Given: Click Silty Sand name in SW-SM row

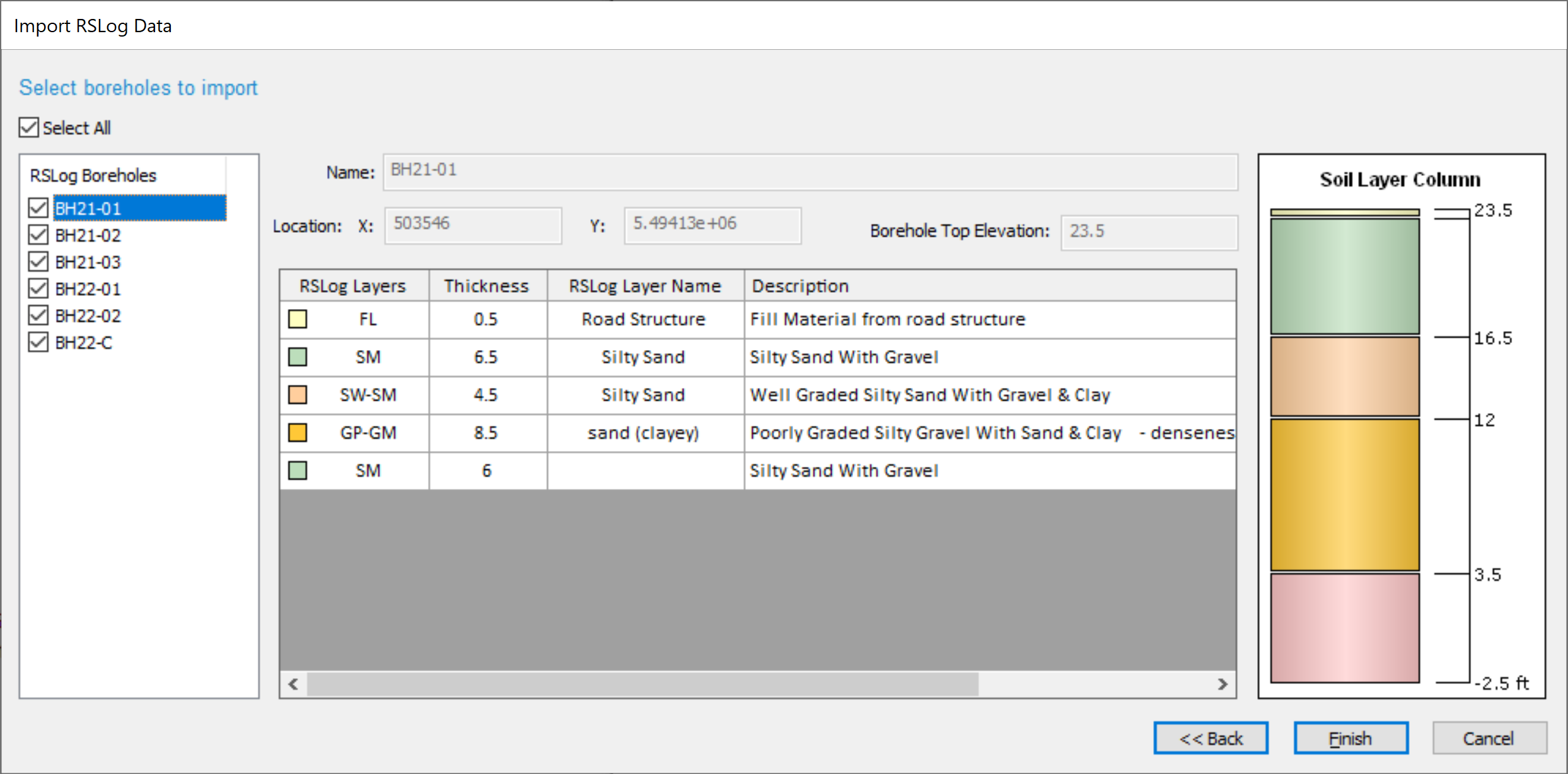Looking at the screenshot, I should tap(646, 395).
